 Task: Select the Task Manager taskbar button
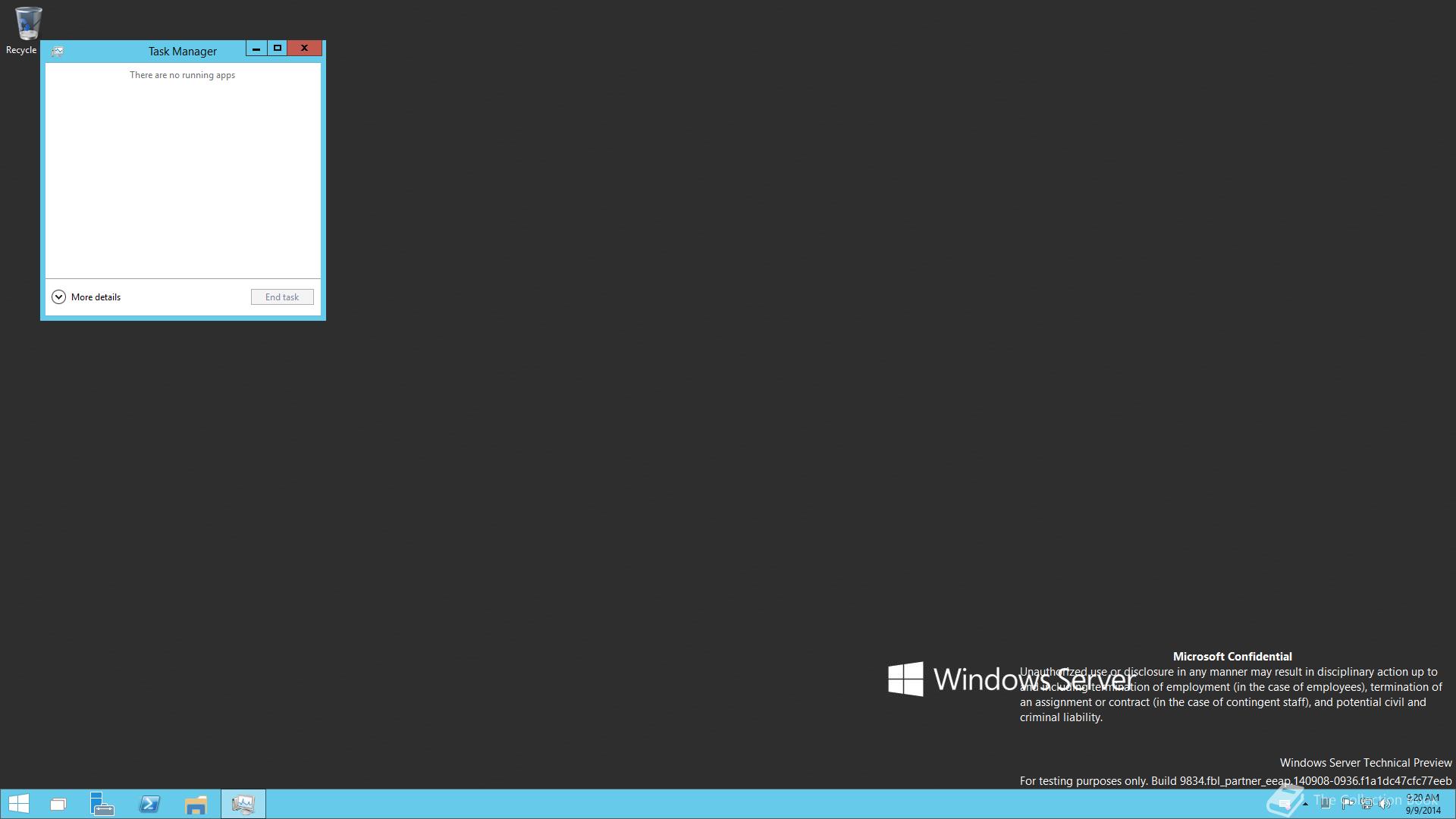(243, 804)
